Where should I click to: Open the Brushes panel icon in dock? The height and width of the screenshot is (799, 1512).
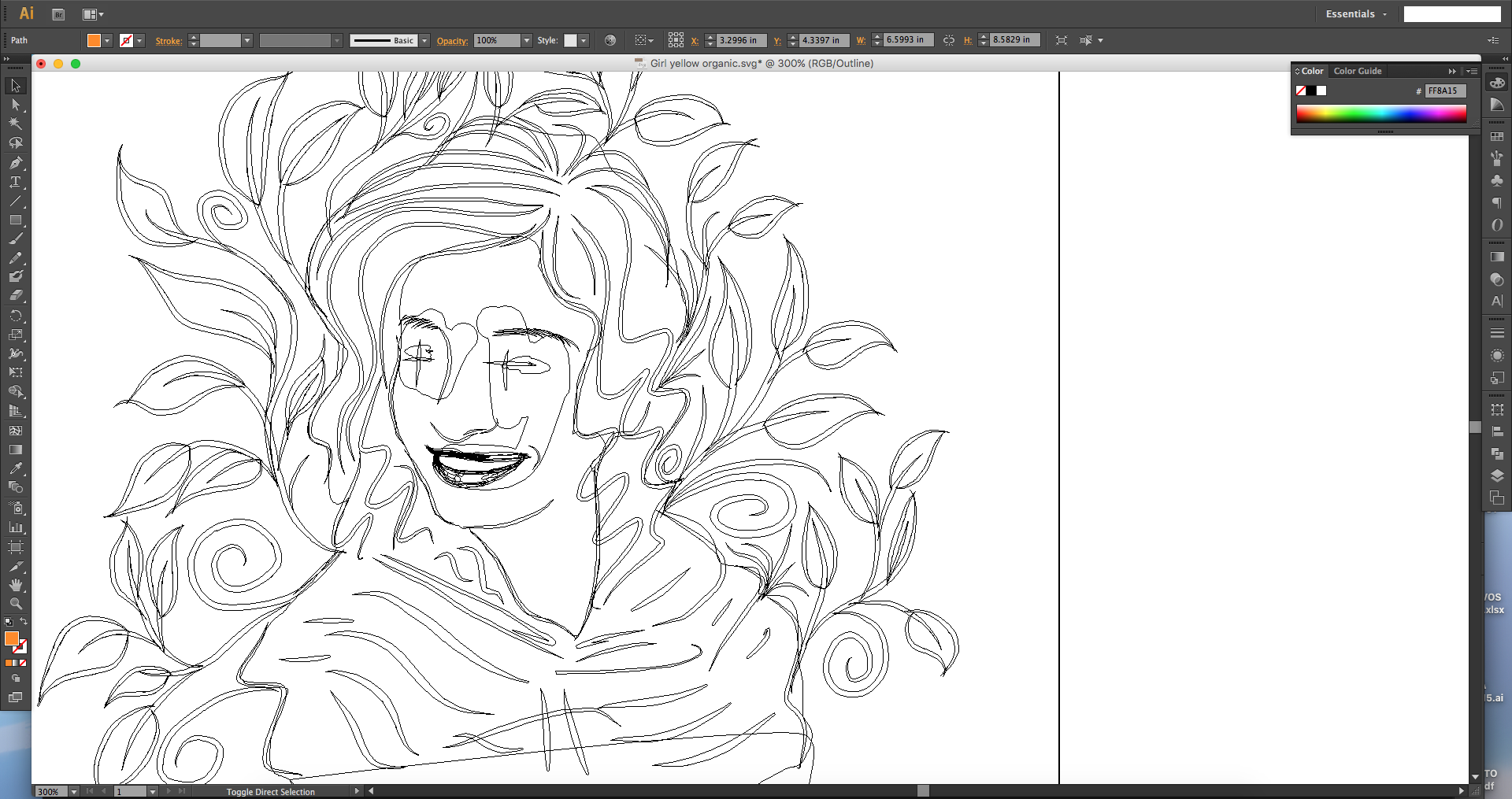pos(1497,158)
